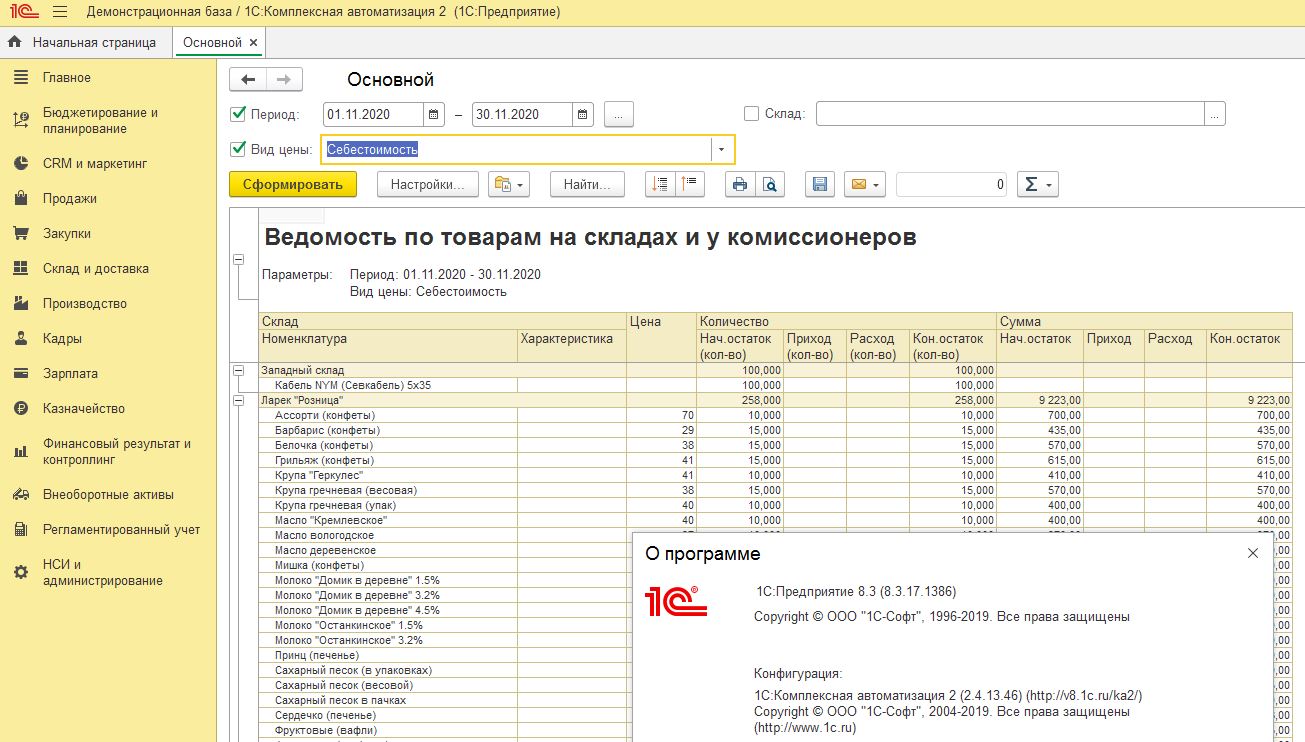This screenshot has height=742, width=1305.
Task: Click the forward arrow navigation button
Action: tap(284, 80)
